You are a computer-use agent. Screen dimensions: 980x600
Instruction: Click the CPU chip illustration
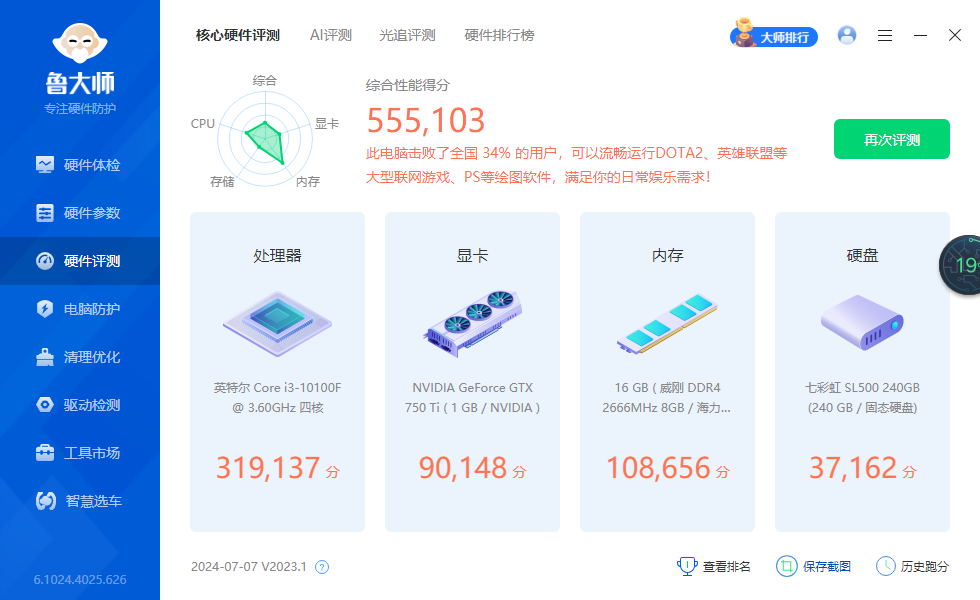click(x=278, y=323)
